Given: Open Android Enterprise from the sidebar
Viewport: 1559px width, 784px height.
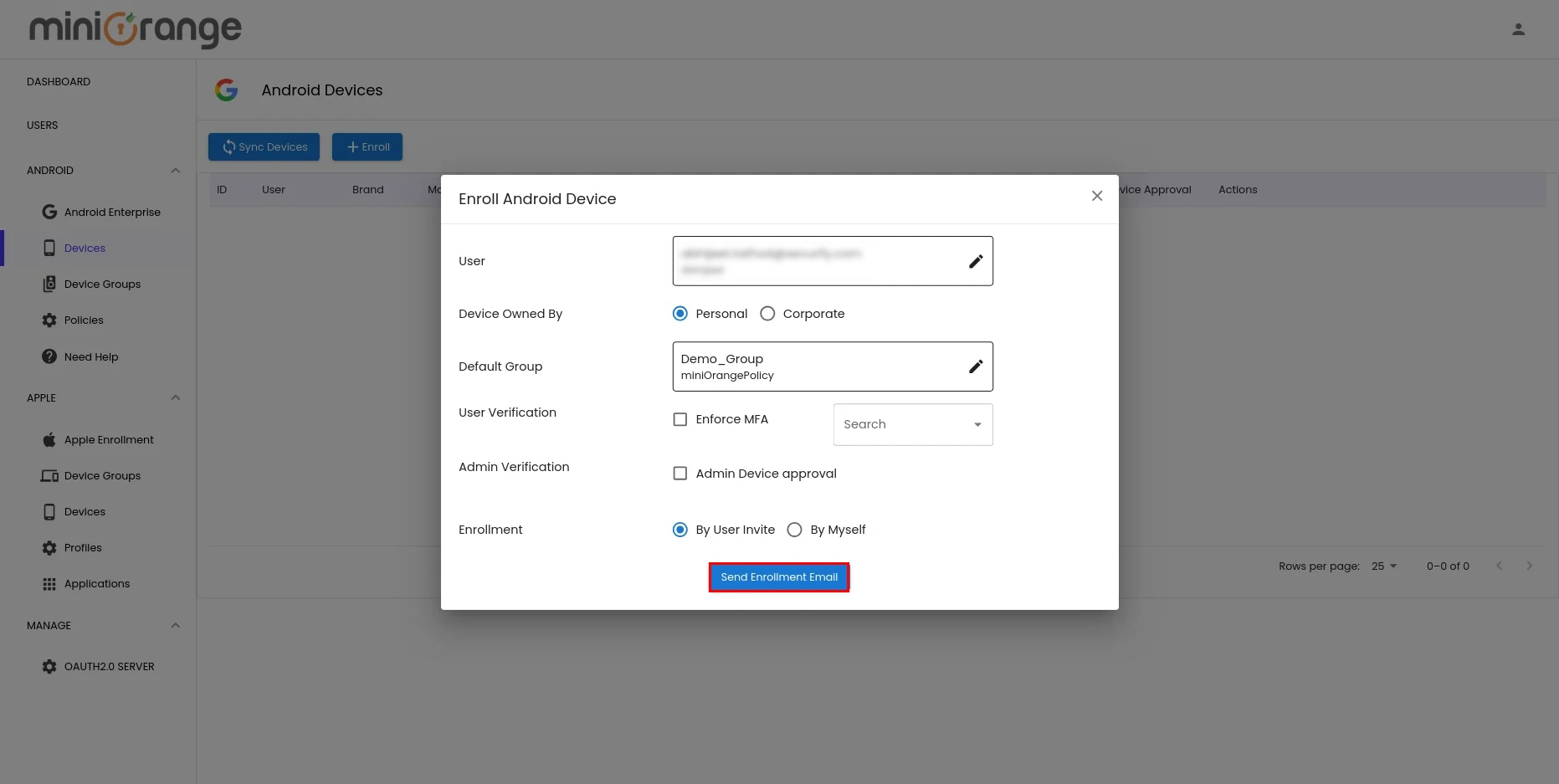Looking at the screenshot, I should coord(111,212).
